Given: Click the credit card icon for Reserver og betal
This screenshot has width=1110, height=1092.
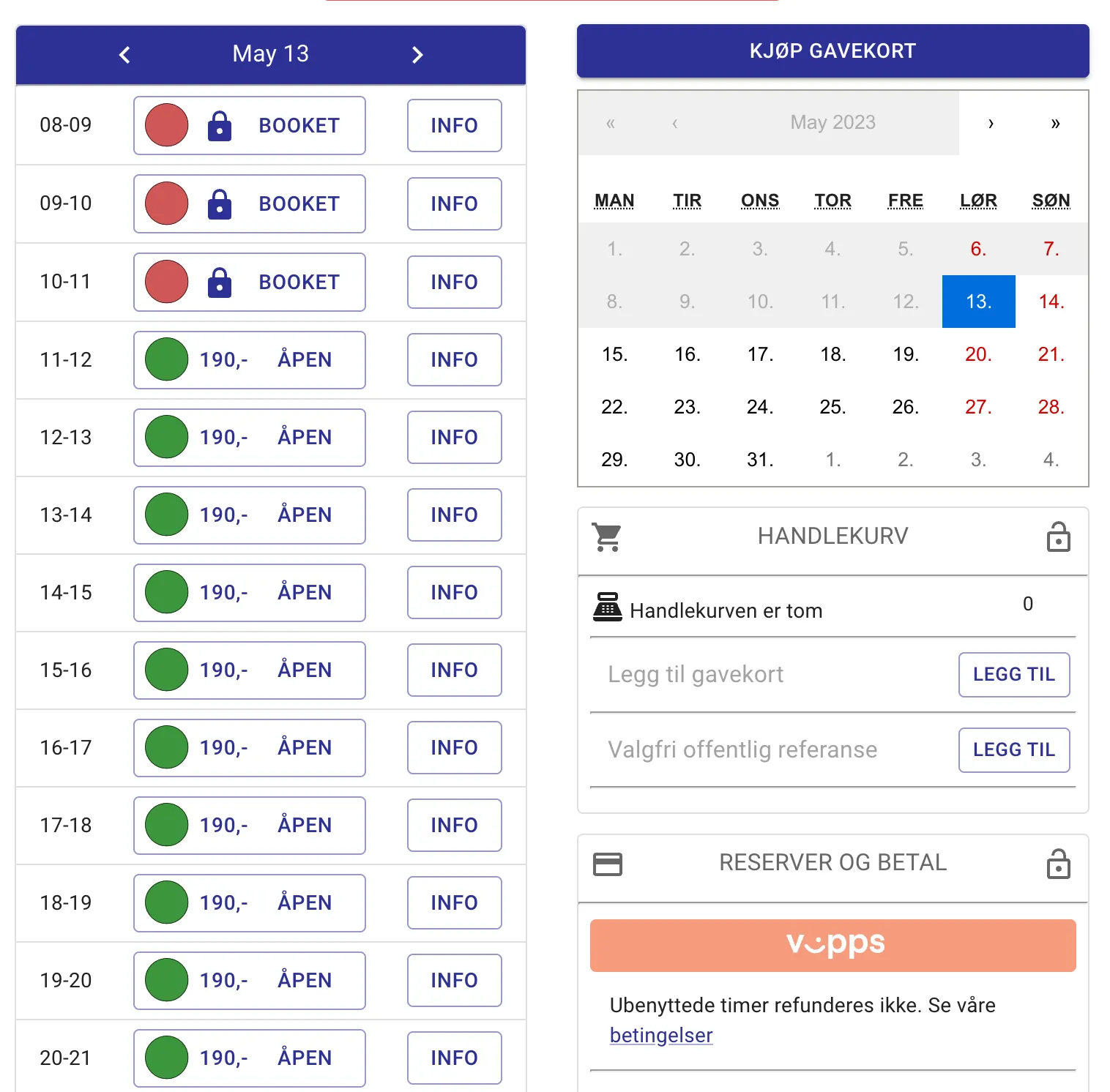Looking at the screenshot, I should [x=606, y=864].
